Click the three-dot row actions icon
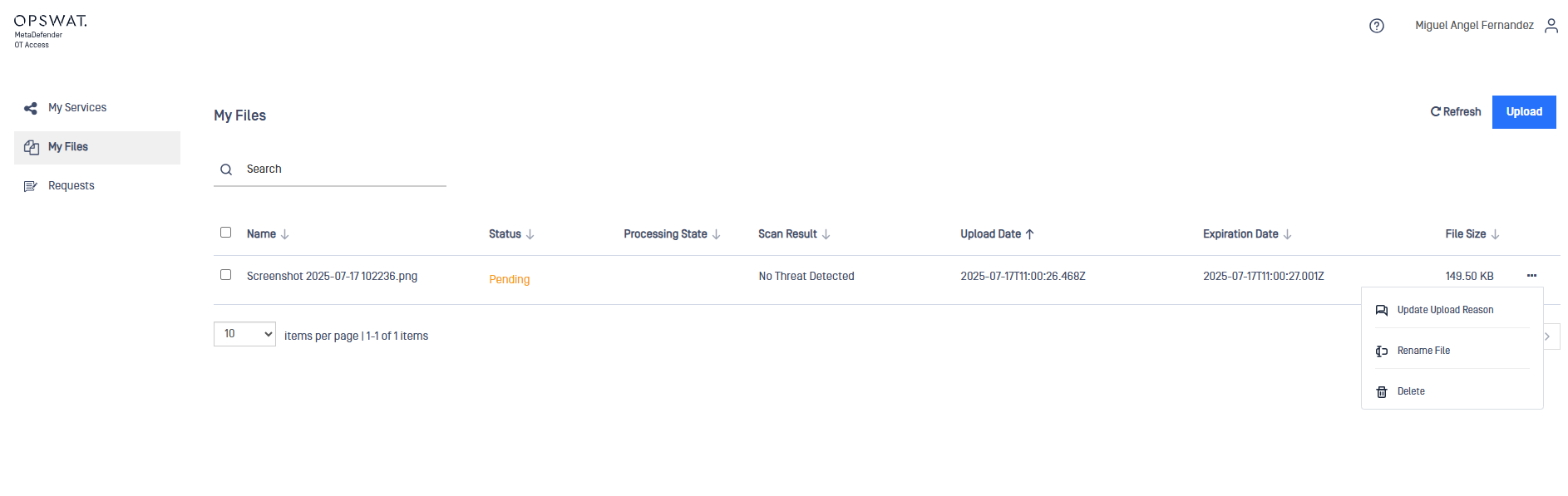1568x496 pixels. coord(1531,276)
